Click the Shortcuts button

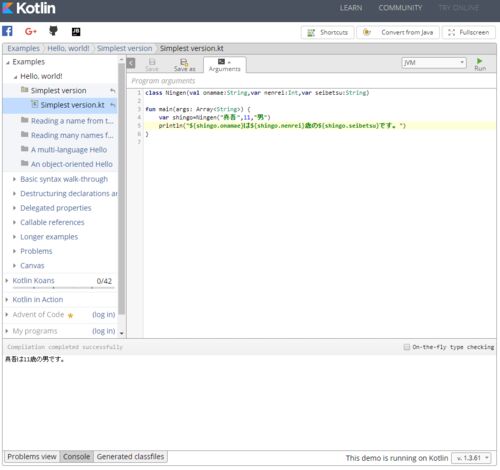pyautogui.click(x=327, y=32)
